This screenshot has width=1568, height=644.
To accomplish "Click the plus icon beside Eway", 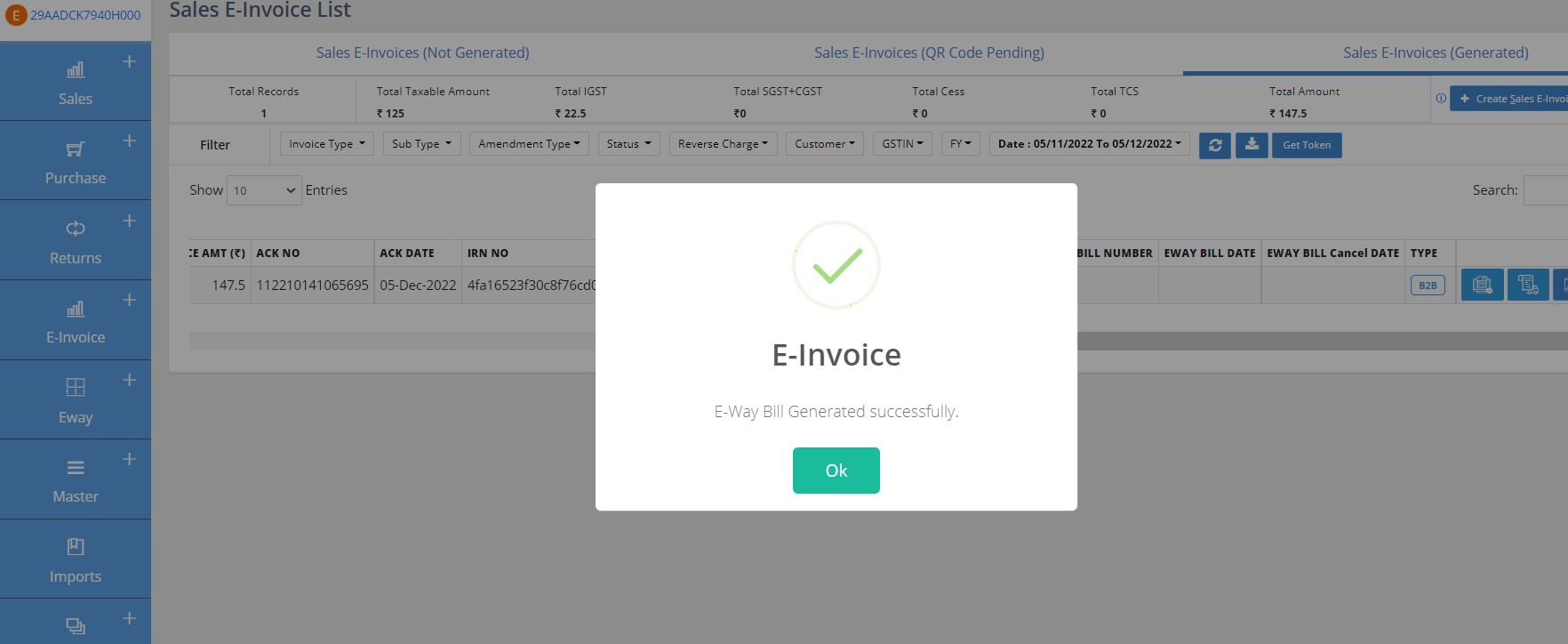I will coord(129,380).
